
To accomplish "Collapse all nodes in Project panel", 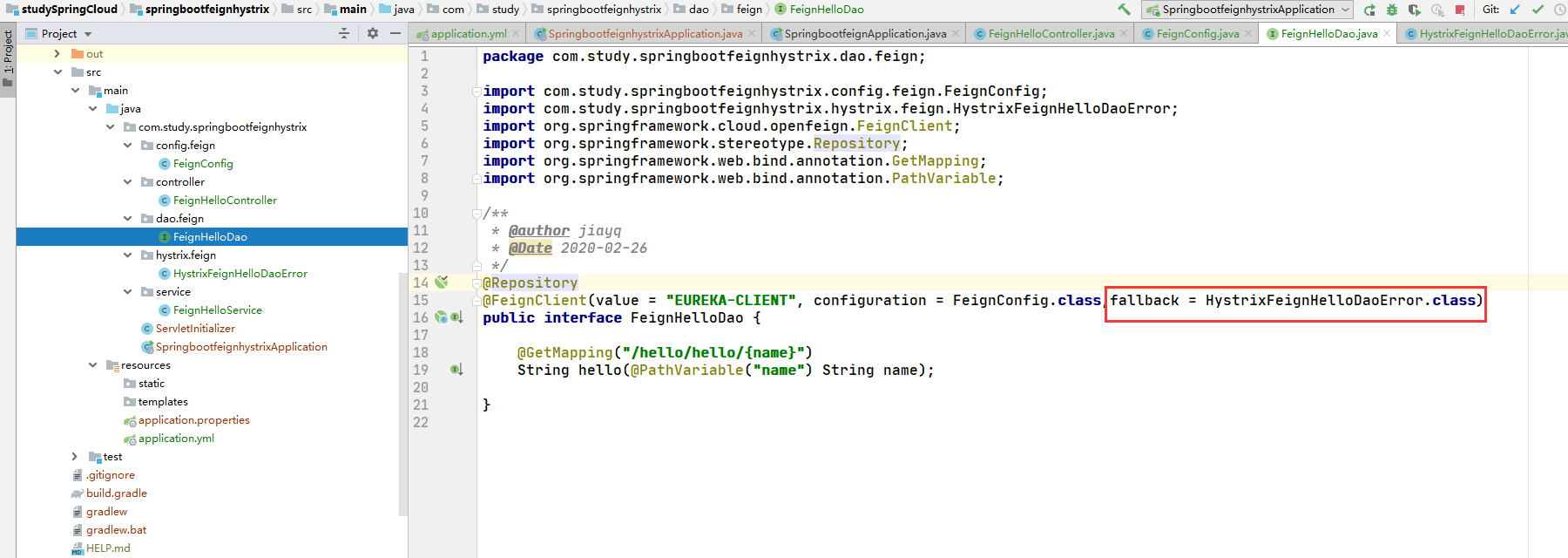I will coord(344,33).
